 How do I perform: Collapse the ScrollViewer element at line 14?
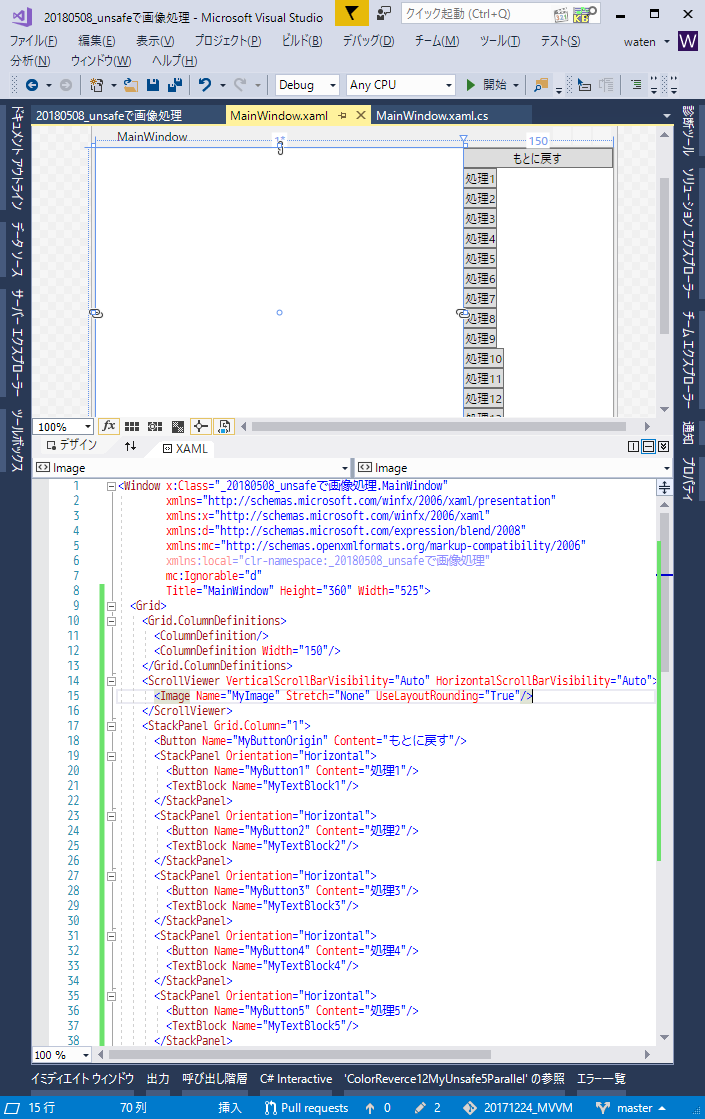(111, 681)
